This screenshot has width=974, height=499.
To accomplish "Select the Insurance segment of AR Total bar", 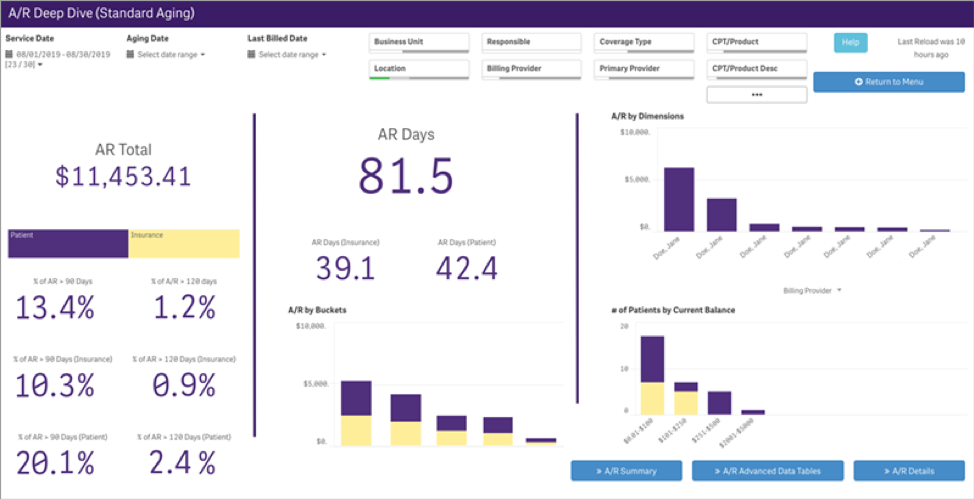I will [184, 244].
